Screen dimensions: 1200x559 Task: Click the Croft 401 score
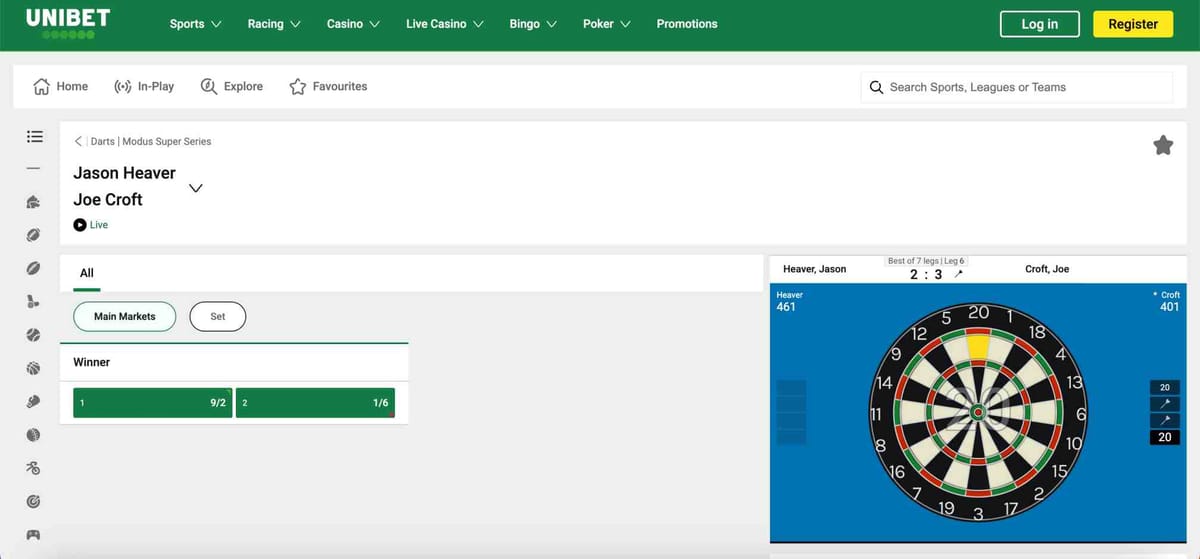tap(1166, 301)
